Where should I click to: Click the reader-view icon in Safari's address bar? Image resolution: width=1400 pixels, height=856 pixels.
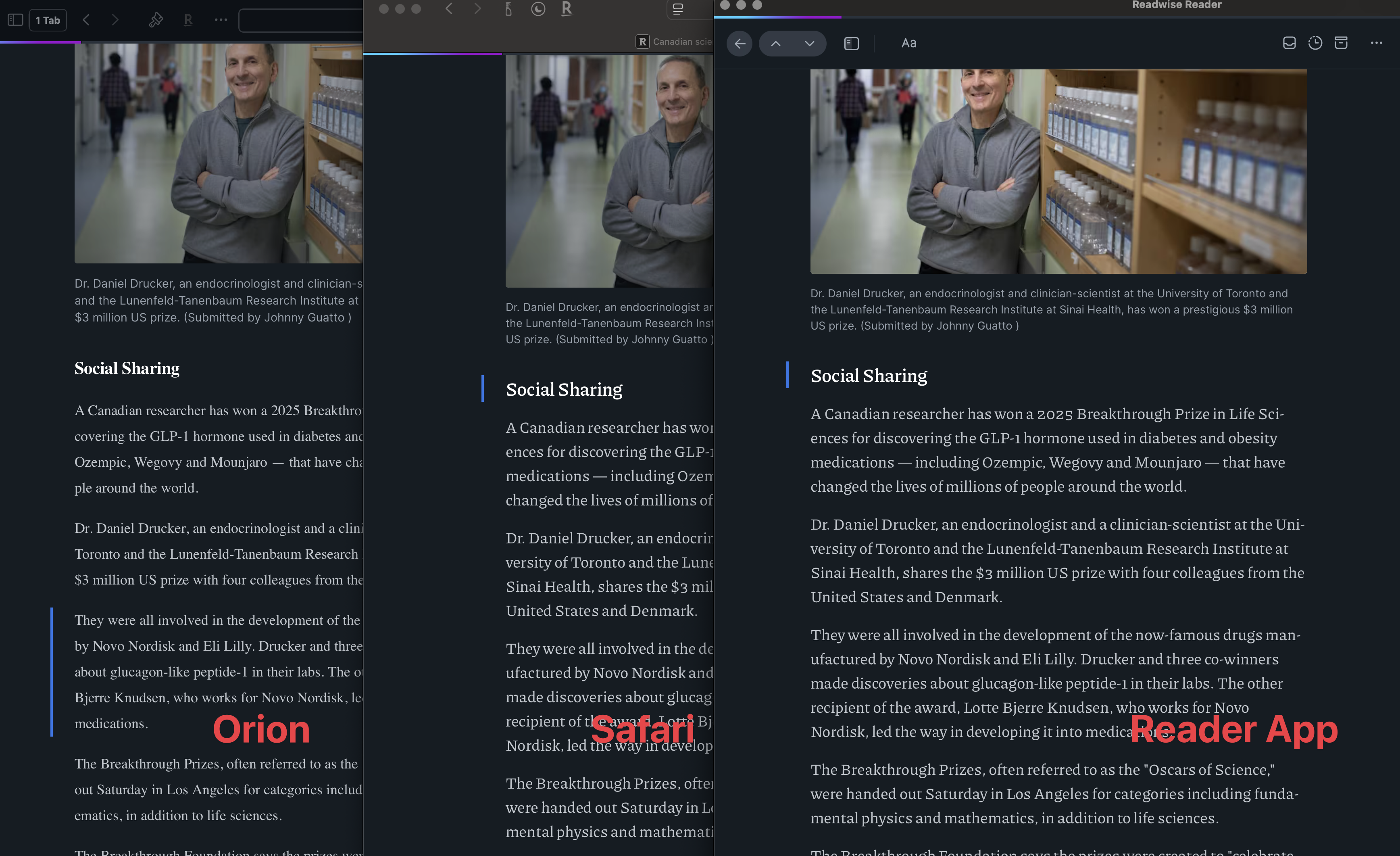(678, 8)
